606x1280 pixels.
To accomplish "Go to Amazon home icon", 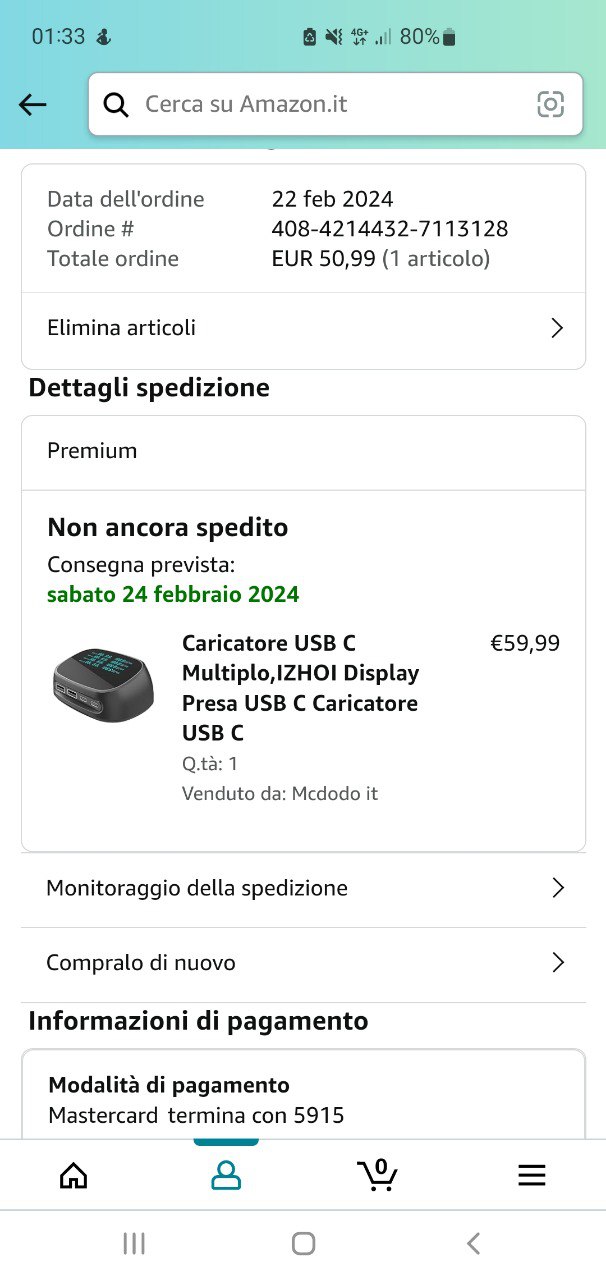I will pos(74,1175).
